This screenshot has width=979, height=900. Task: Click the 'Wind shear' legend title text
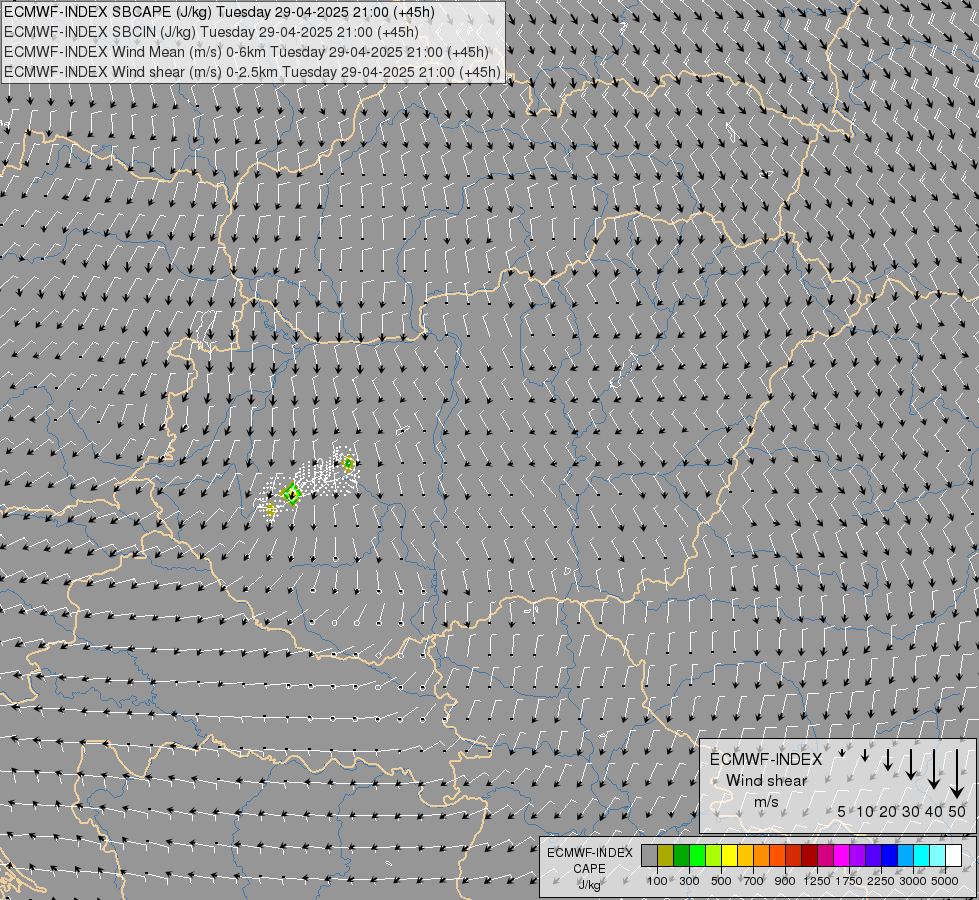pyautogui.click(x=766, y=780)
